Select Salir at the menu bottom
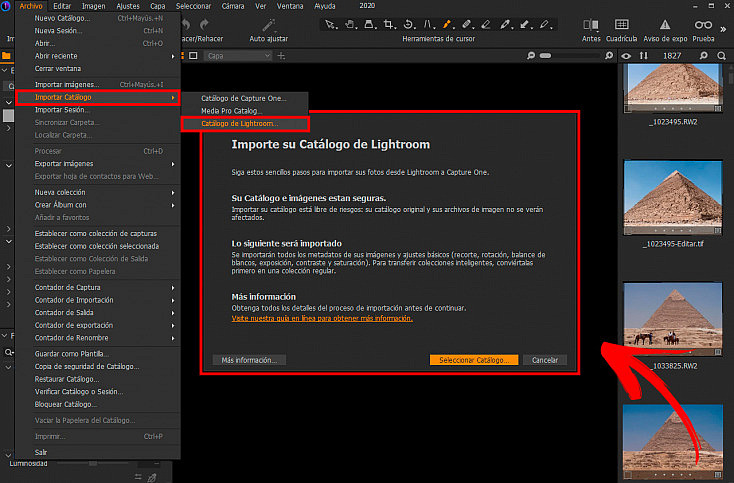The height and width of the screenshot is (483, 734). 98,452
